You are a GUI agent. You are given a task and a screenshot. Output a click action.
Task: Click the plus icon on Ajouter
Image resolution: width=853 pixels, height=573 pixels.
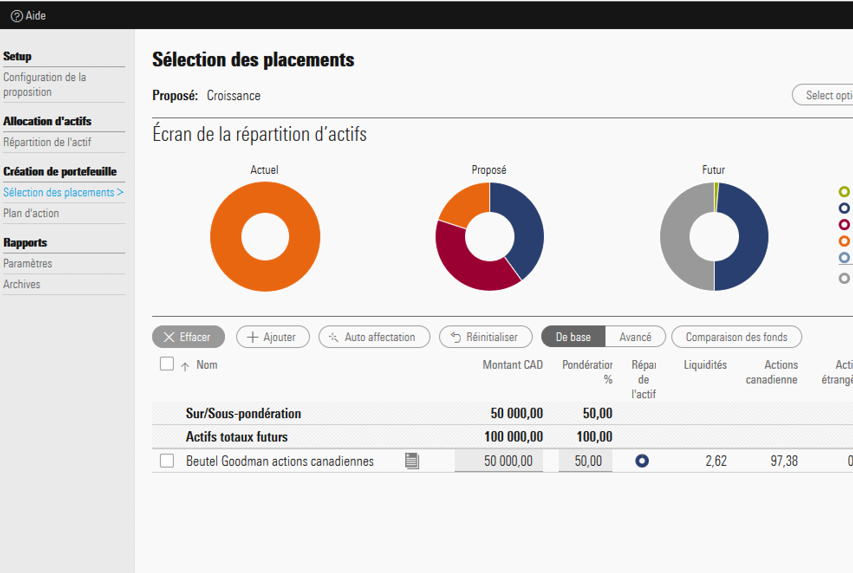click(253, 338)
